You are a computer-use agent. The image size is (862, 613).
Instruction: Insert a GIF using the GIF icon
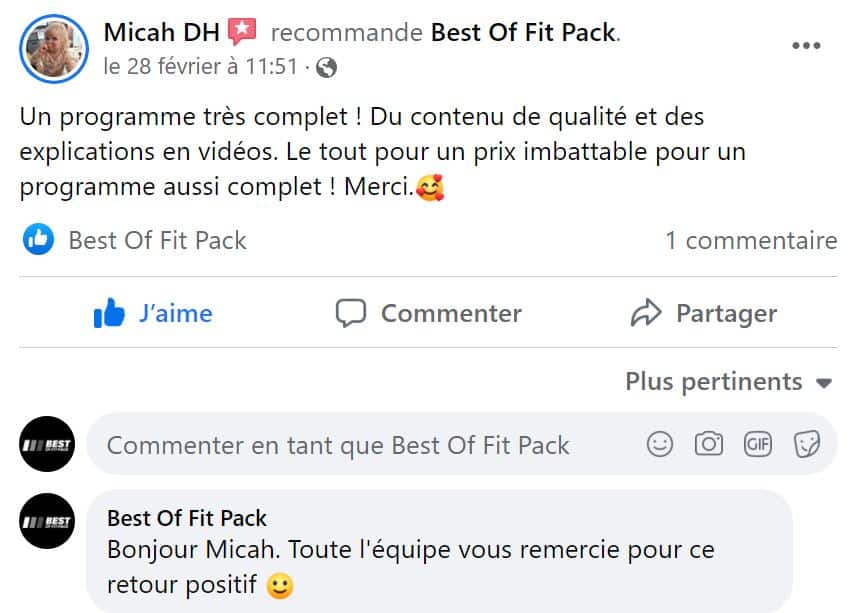point(758,444)
